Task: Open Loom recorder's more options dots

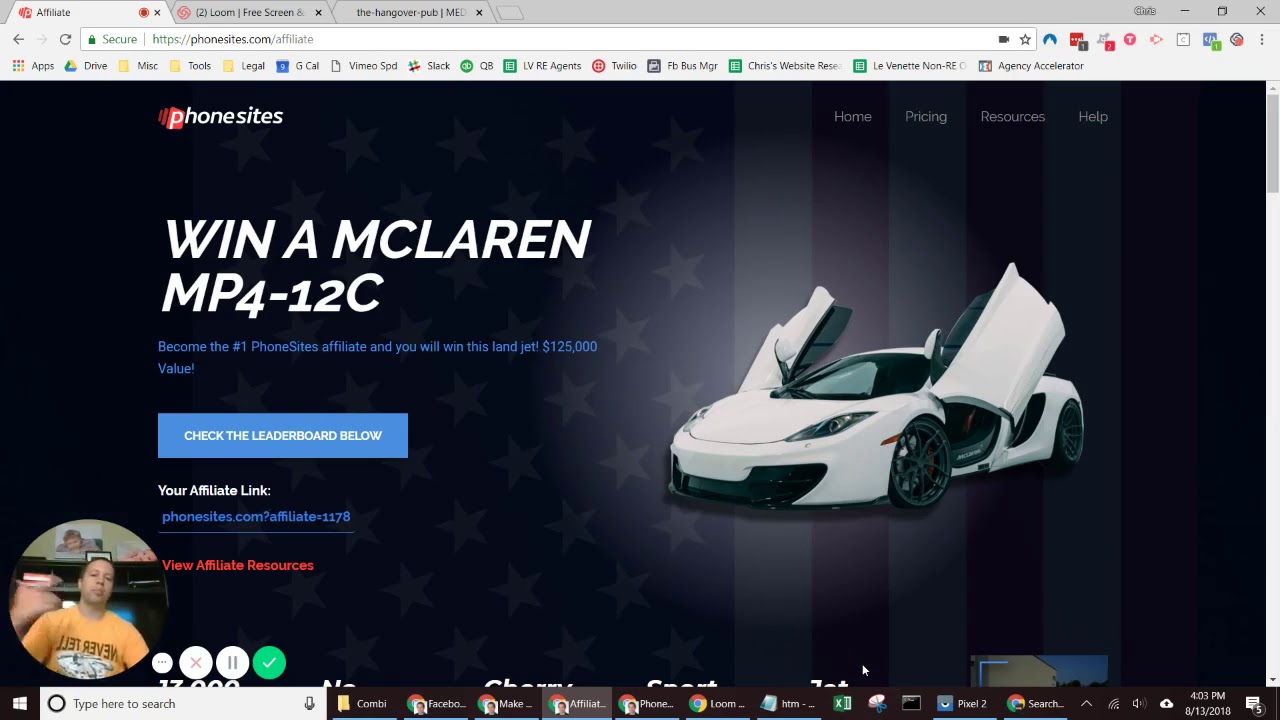Action: 162,662
